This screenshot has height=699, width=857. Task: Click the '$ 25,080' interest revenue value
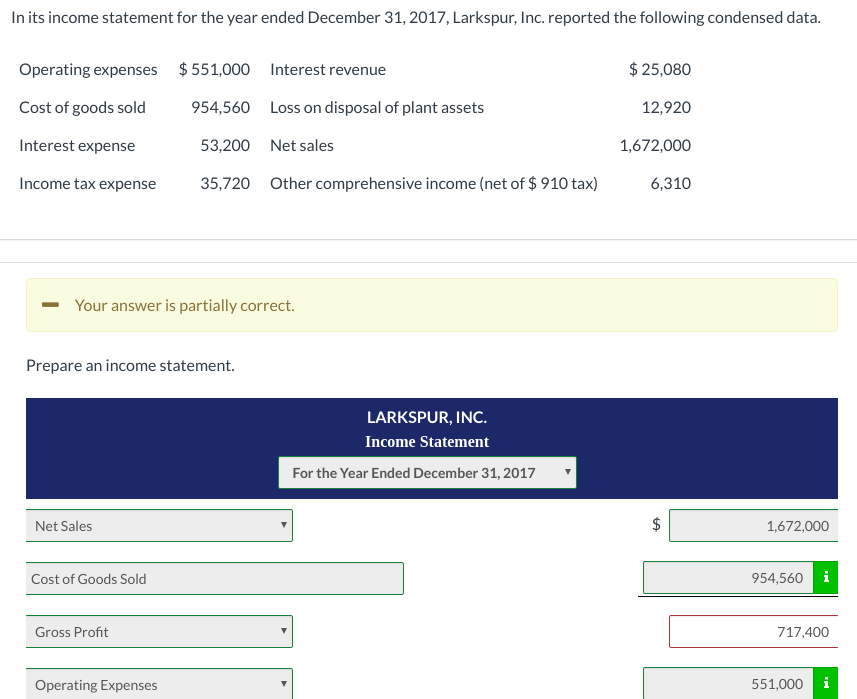(x=660, y=69)
